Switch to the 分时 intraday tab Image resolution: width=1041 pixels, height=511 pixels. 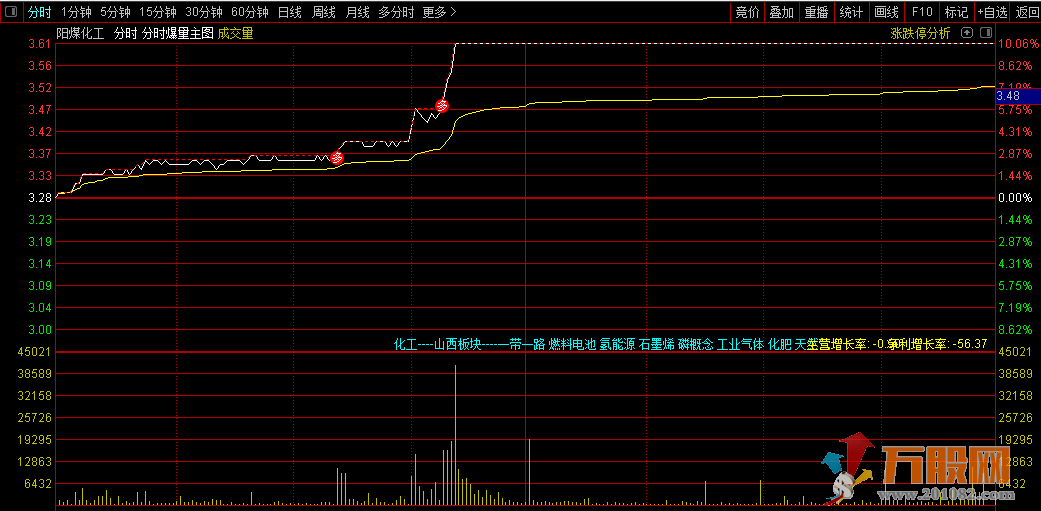(40, 12)
